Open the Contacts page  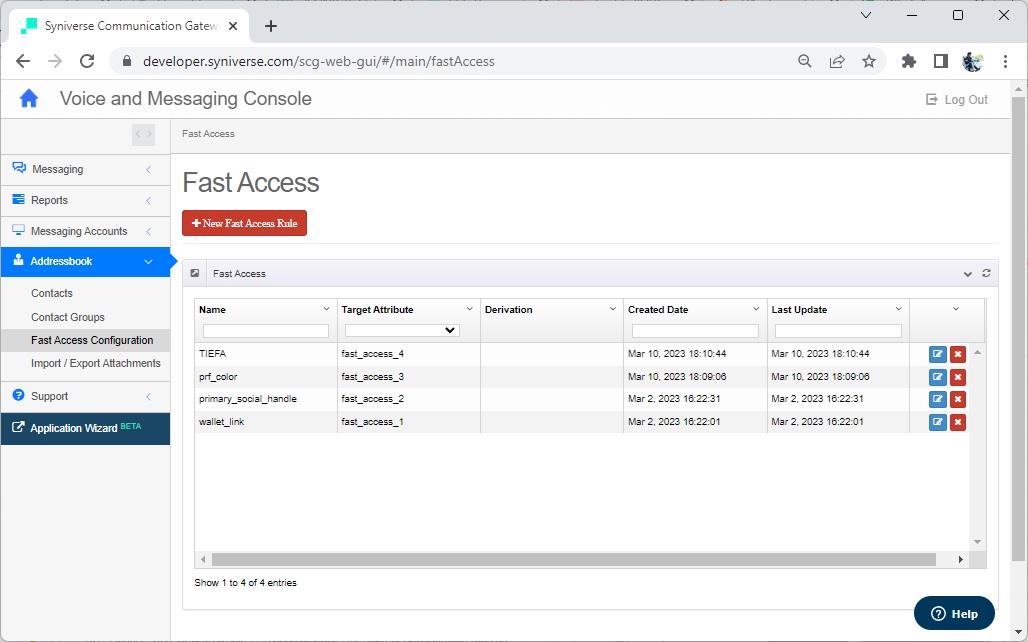pyautogui.click(x=52, y=293)
